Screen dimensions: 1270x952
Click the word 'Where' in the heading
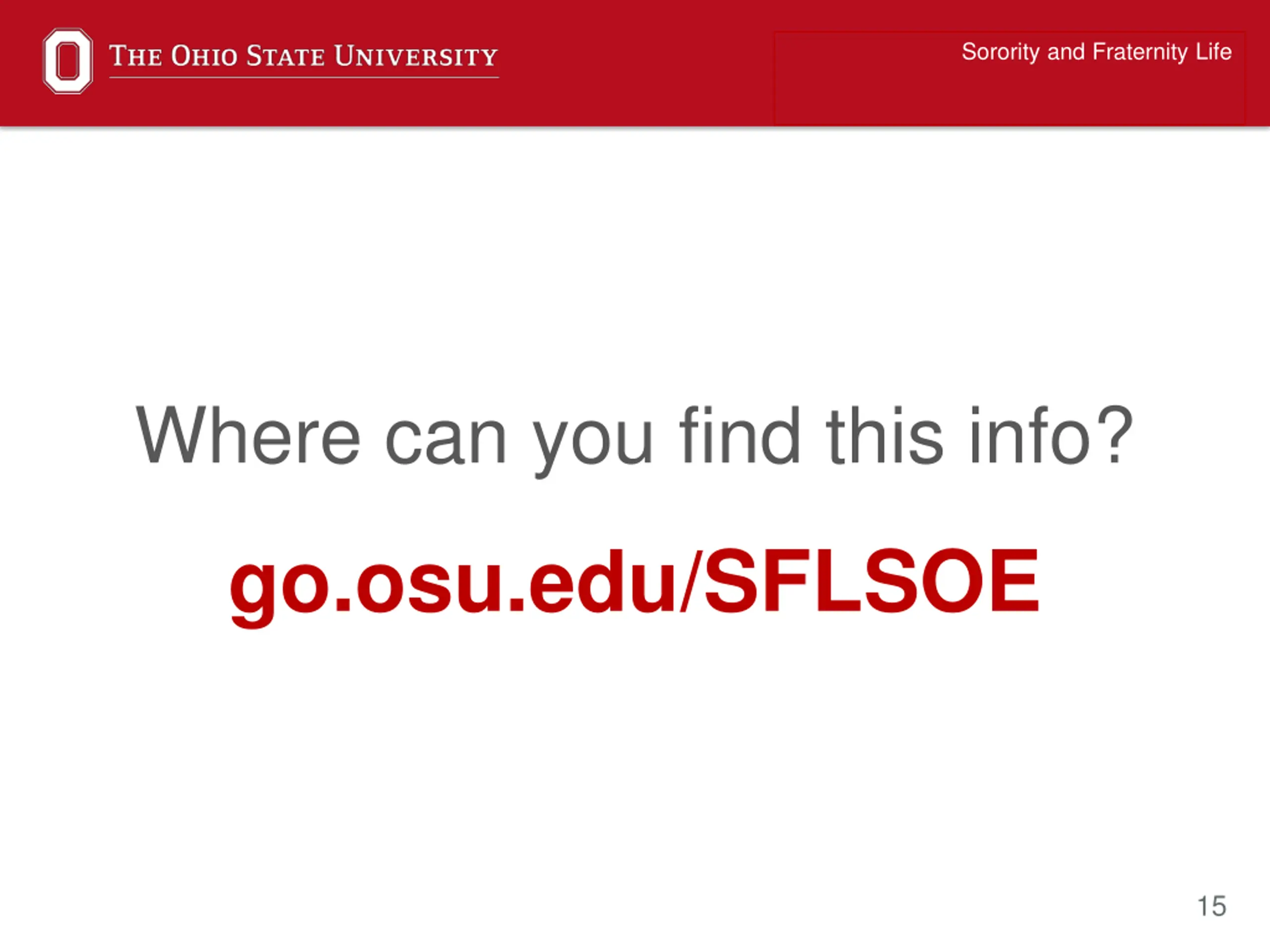click(x=248, y=434)
